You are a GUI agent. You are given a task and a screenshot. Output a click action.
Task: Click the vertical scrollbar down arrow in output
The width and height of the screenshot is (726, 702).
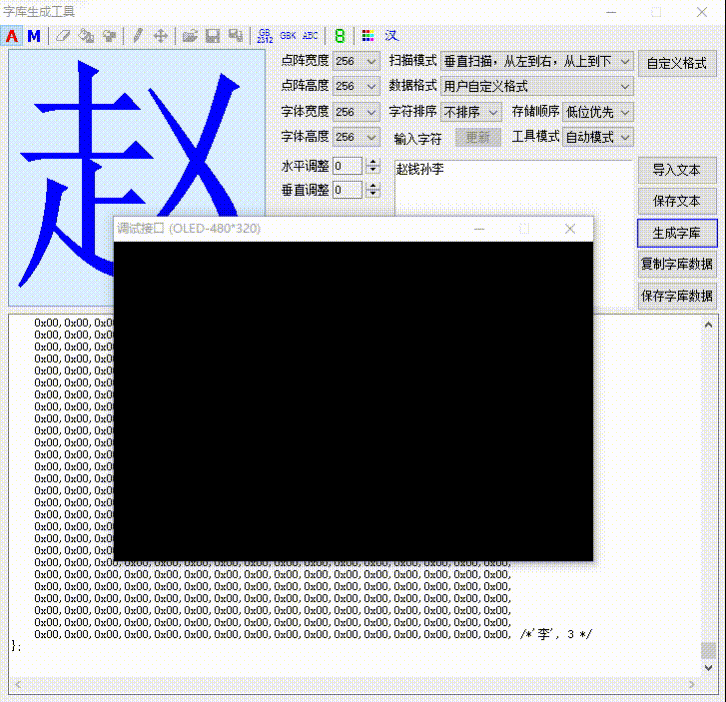708,667
